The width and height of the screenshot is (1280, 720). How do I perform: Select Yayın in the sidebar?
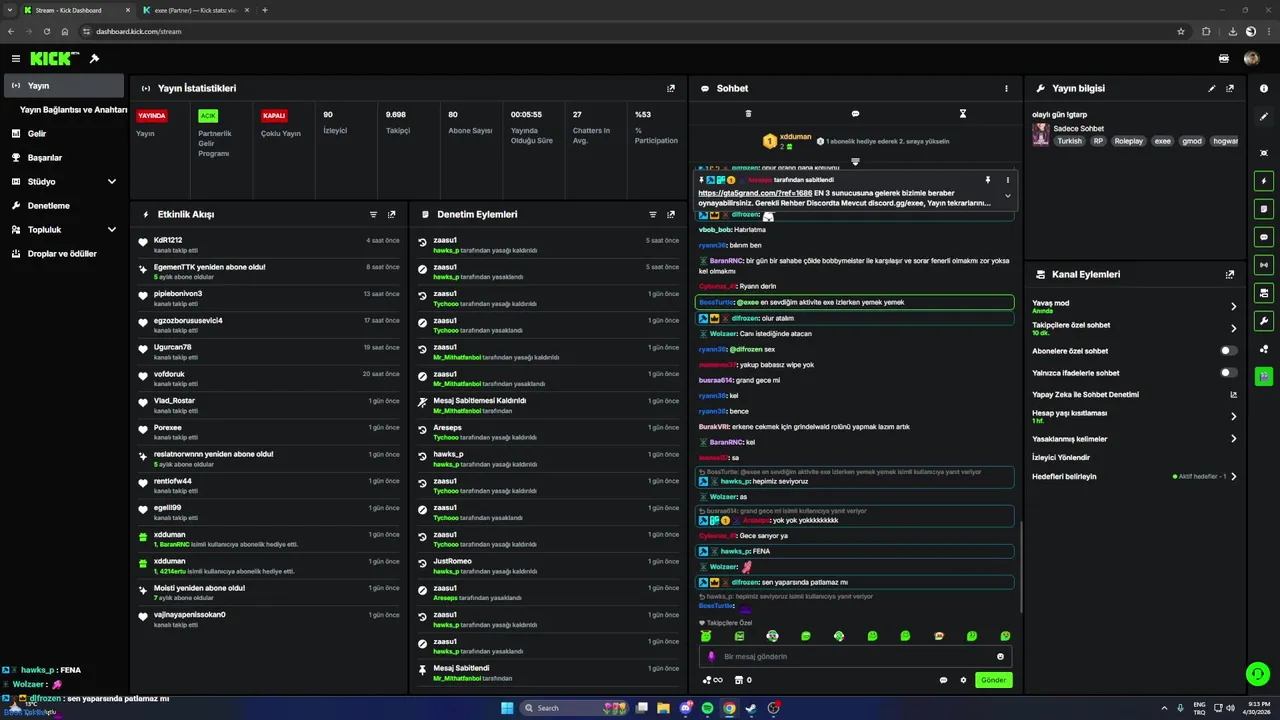pos(64,86)
